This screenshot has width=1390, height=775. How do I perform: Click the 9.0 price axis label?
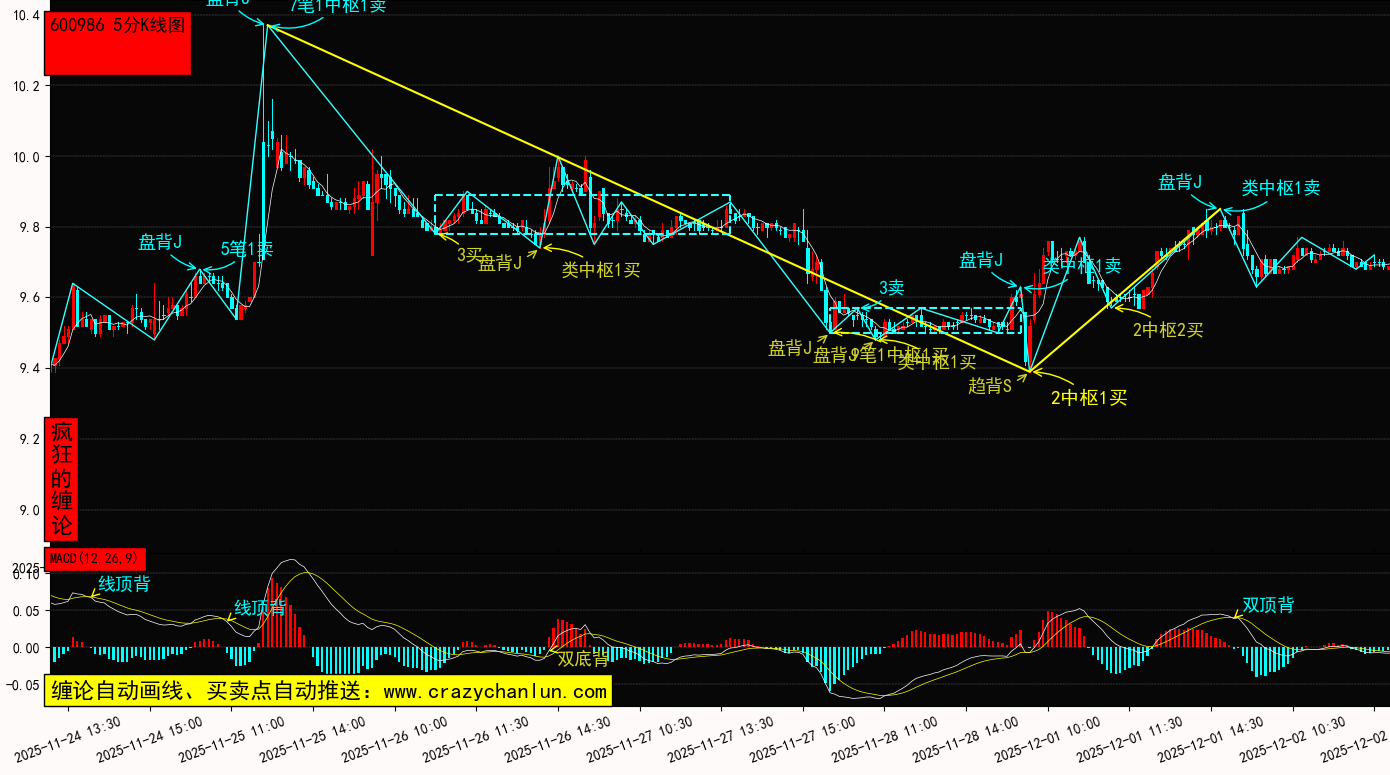pyautogui.click(x=26, y=511)
